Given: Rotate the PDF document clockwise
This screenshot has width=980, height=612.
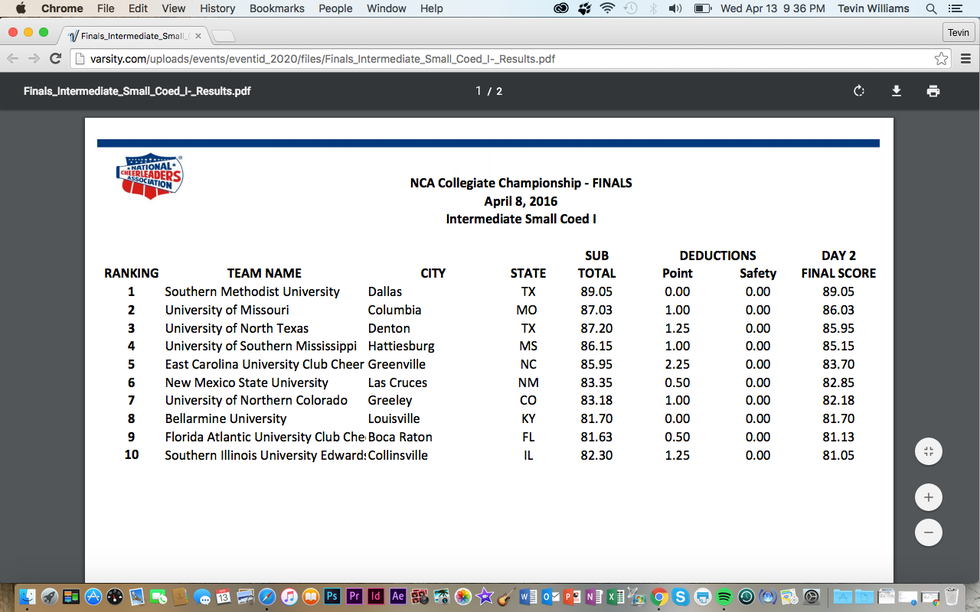Looking at the screenshot, I should (x=859, y=91).
